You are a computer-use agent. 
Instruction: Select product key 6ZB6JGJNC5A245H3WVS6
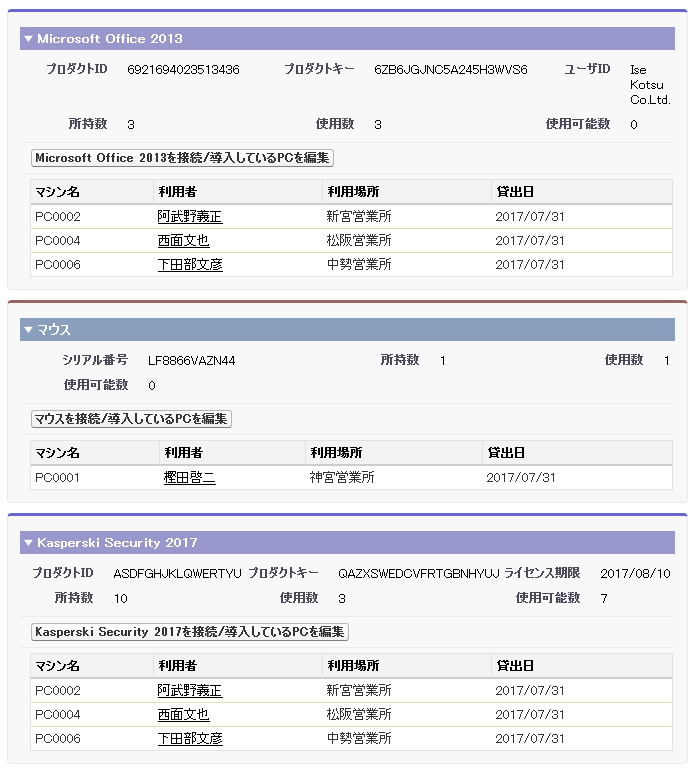(451, 70)
